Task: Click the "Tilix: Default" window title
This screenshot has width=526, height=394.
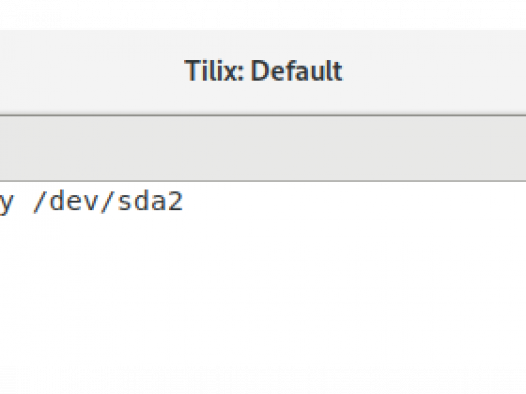Action: point(263,70)
